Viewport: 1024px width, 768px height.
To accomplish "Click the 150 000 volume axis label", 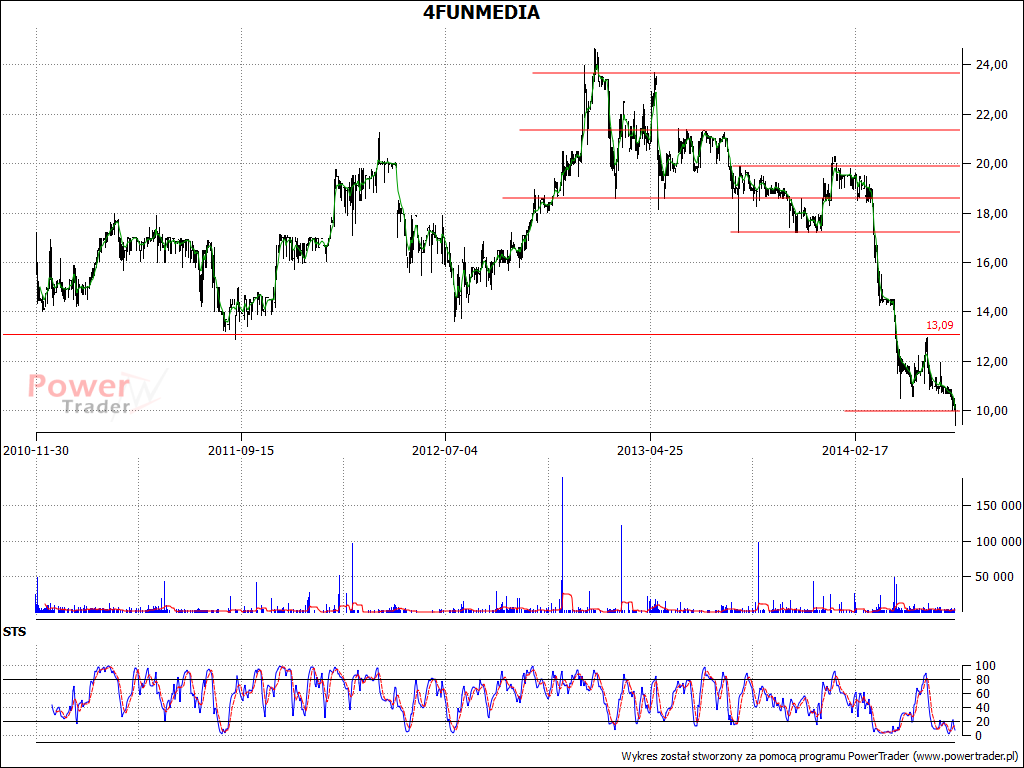I will (x=999, y=506).
